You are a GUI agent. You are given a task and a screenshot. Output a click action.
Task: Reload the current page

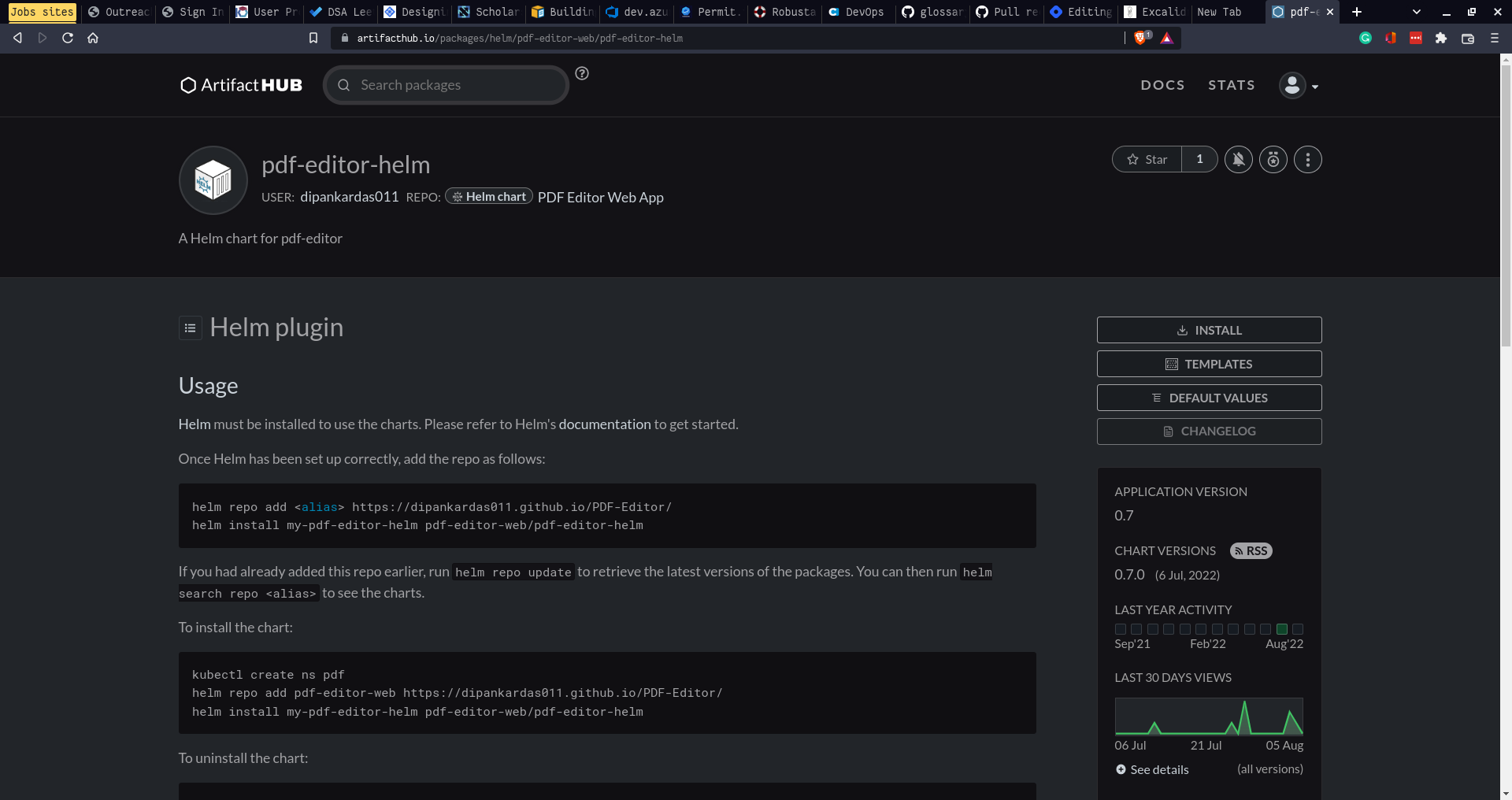tap(68, 38)
